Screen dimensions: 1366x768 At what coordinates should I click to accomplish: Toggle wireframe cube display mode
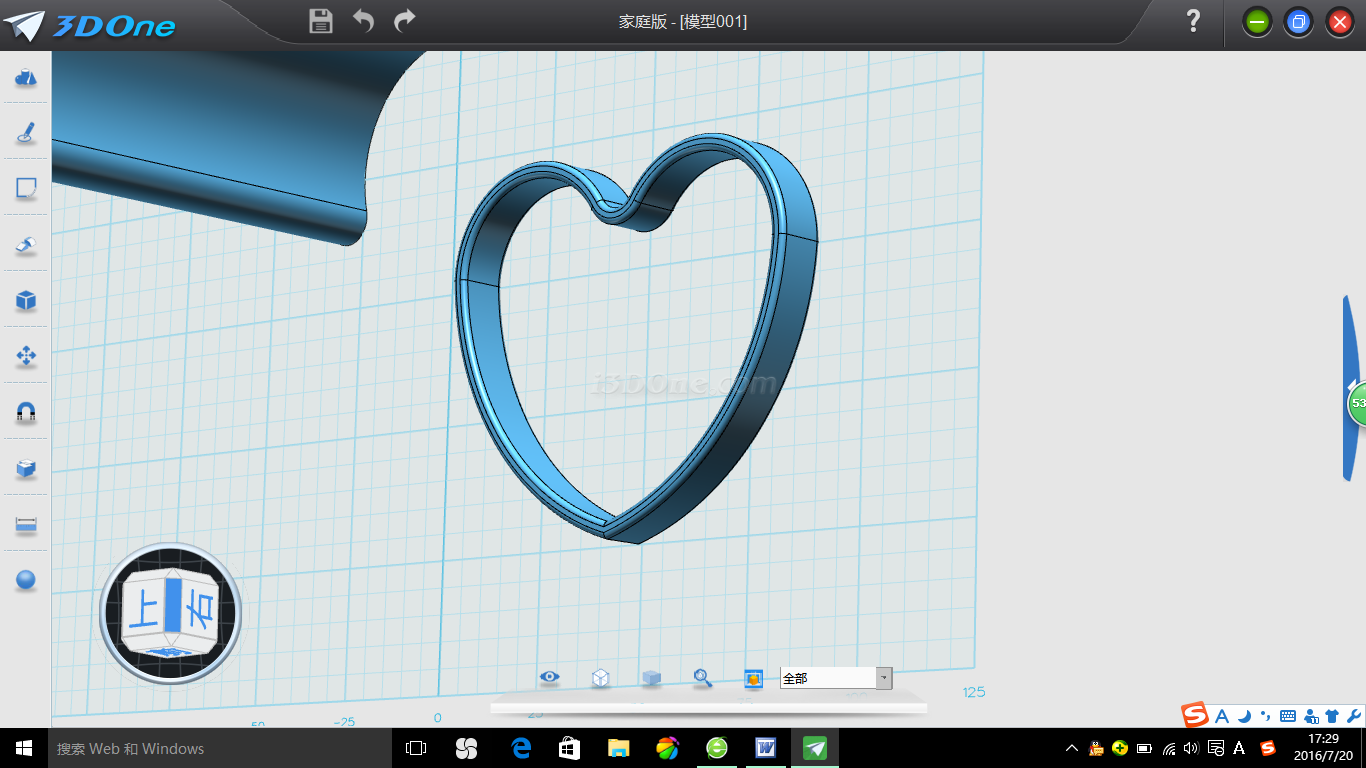[600, 678]
